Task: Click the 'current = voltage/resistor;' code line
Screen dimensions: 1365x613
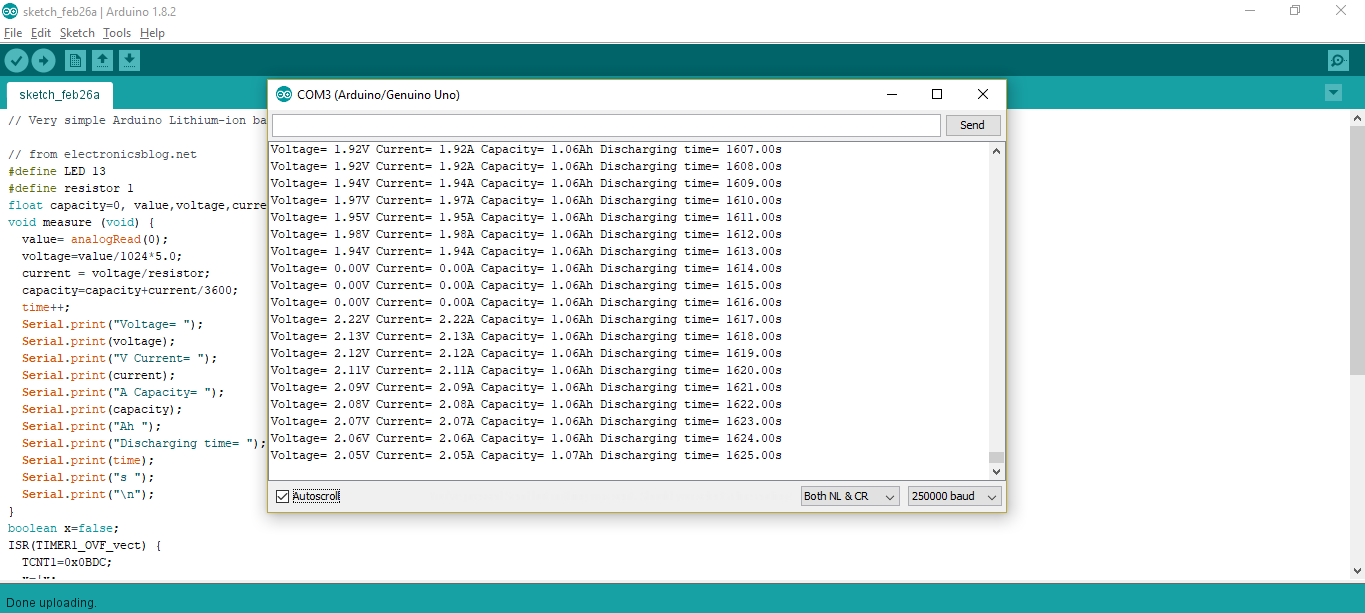Action: tap(116, 273)
